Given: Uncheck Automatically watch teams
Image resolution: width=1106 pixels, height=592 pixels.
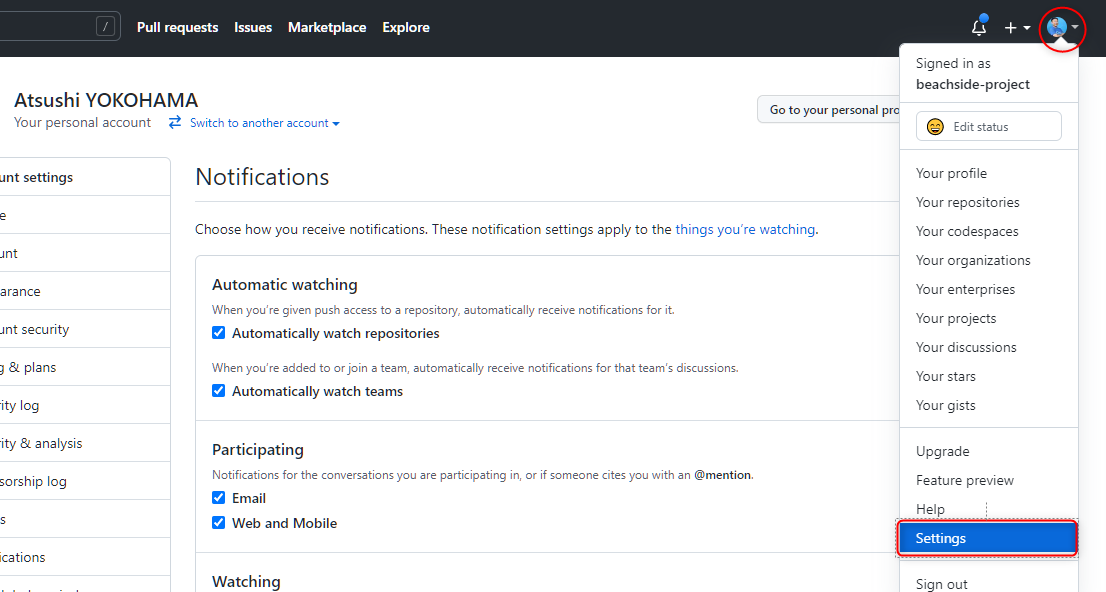Looking at the screenshot, I should [x=219, y=391].
